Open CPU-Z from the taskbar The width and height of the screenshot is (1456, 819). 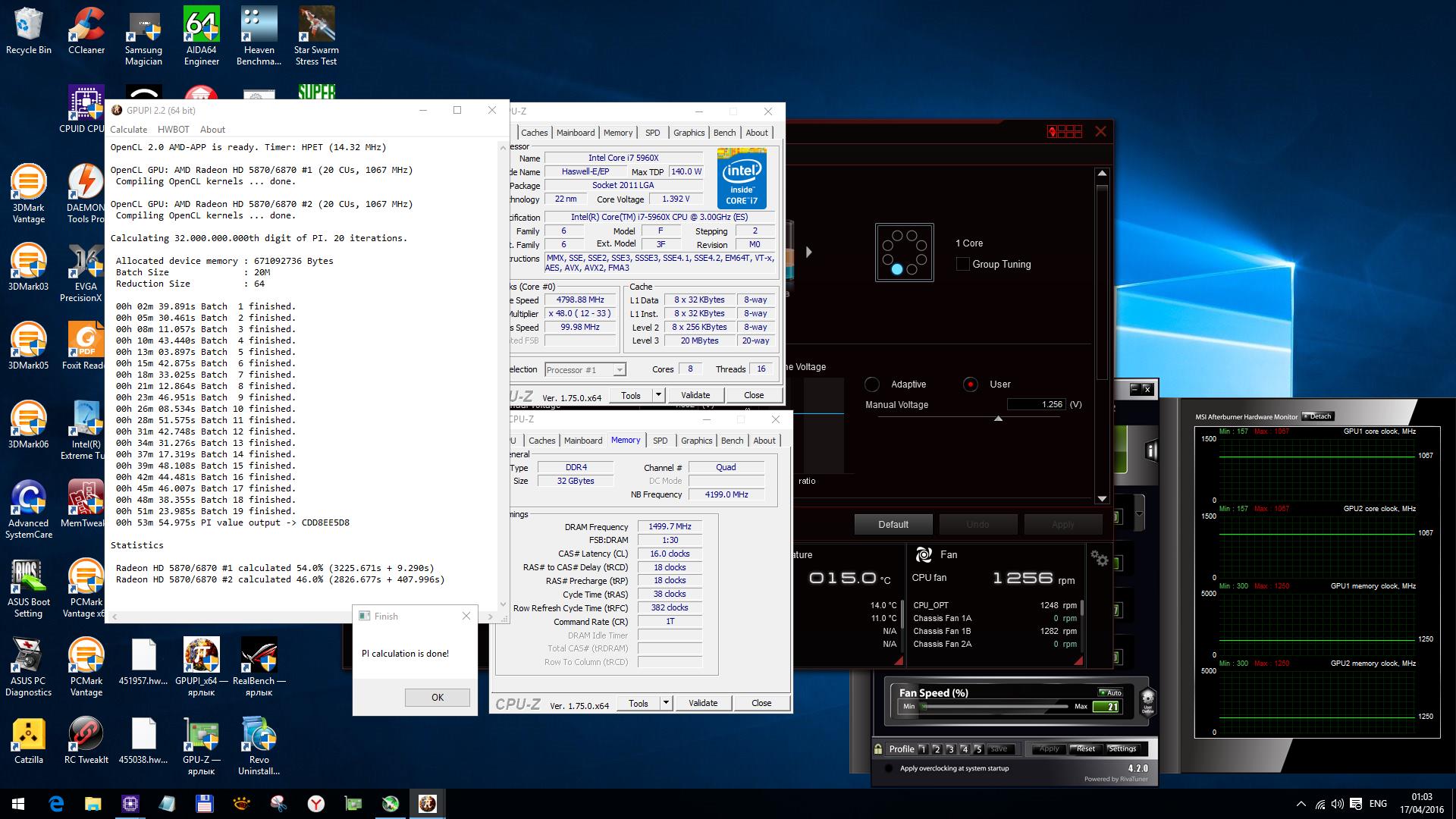click(x=130, y=804)
